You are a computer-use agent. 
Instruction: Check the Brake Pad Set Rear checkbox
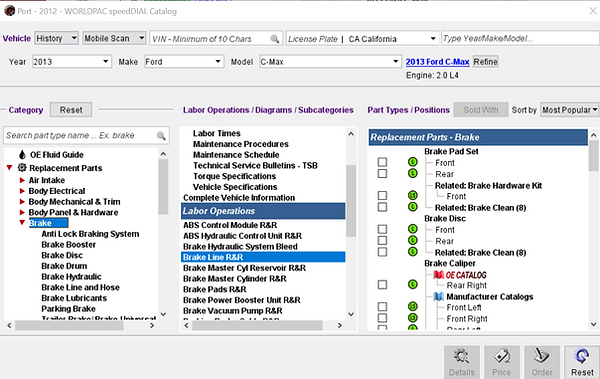pos(382,173)
